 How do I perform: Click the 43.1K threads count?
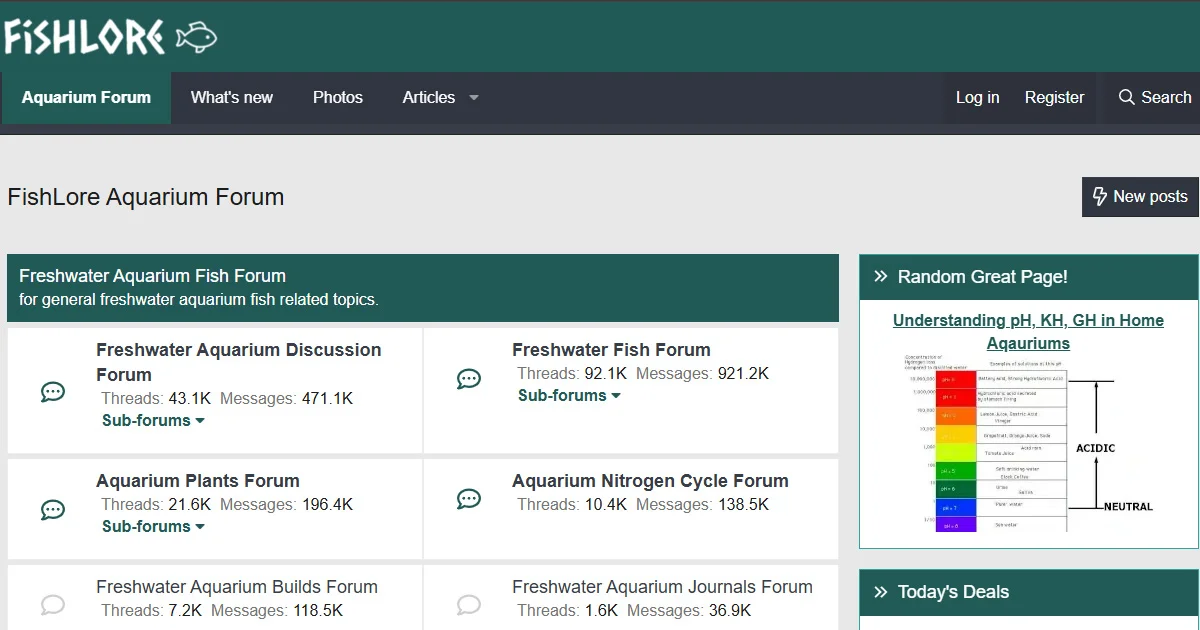point(190,398)
